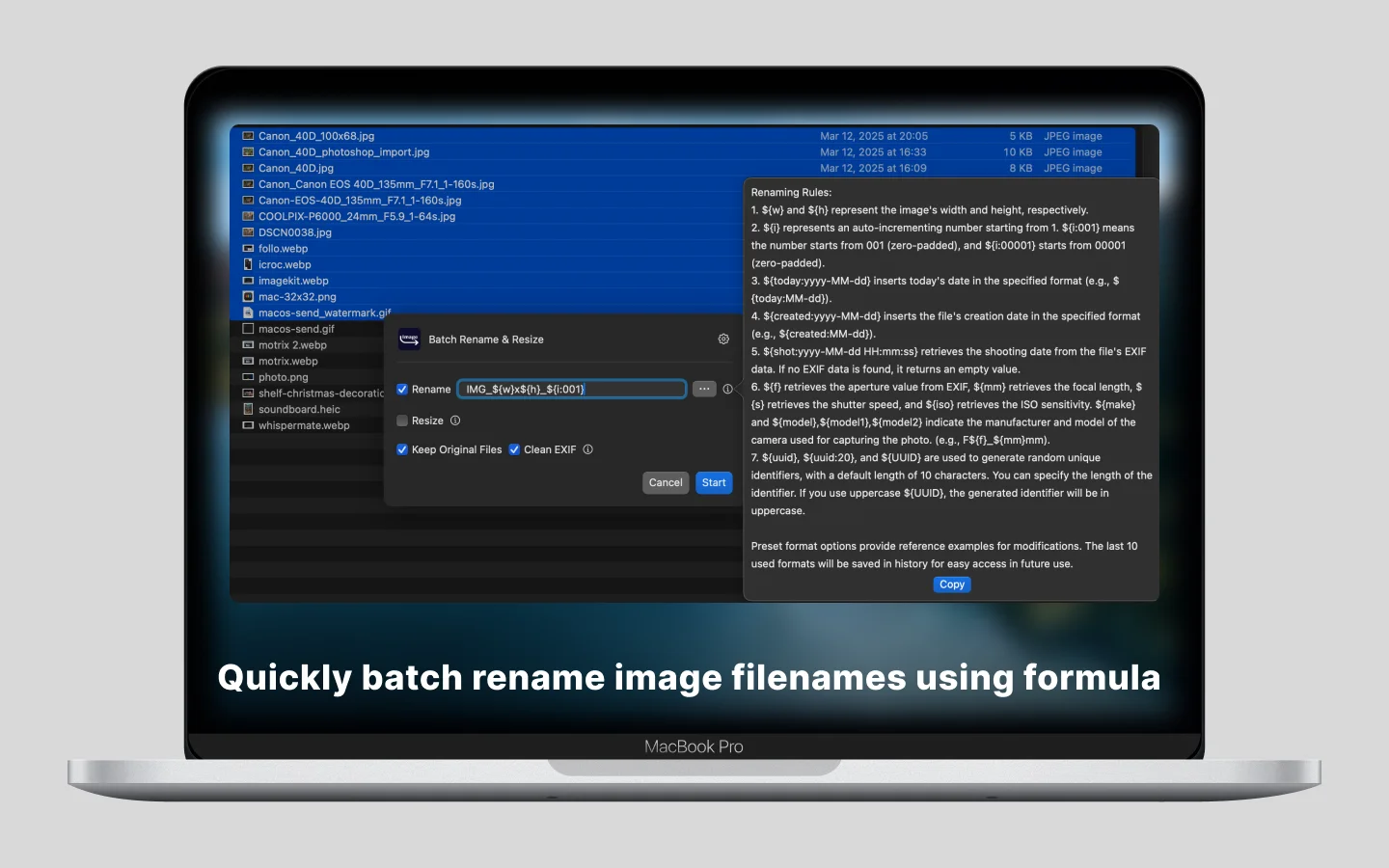Select file name whispermate.webp

pyautogui.click(x=304, y=425)
